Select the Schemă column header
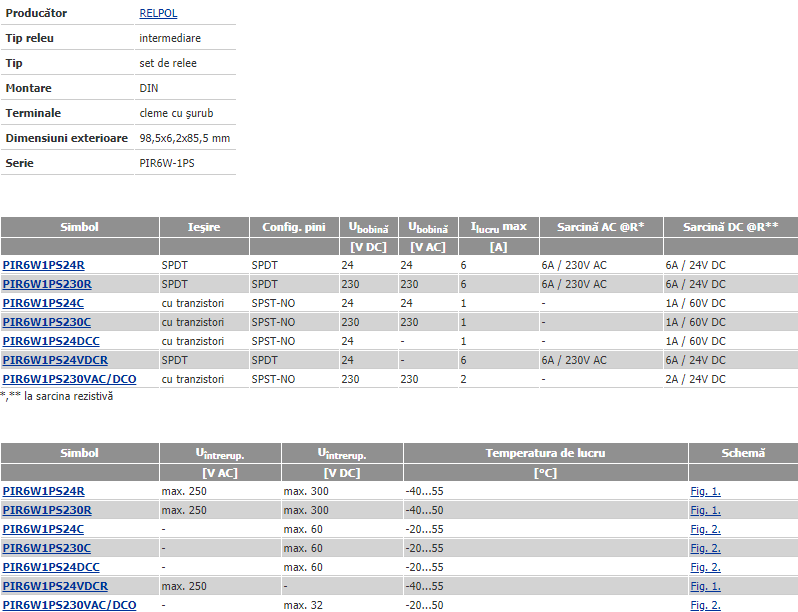The width and height of the screenshot is (798, 612). click(x=743, y=453)
